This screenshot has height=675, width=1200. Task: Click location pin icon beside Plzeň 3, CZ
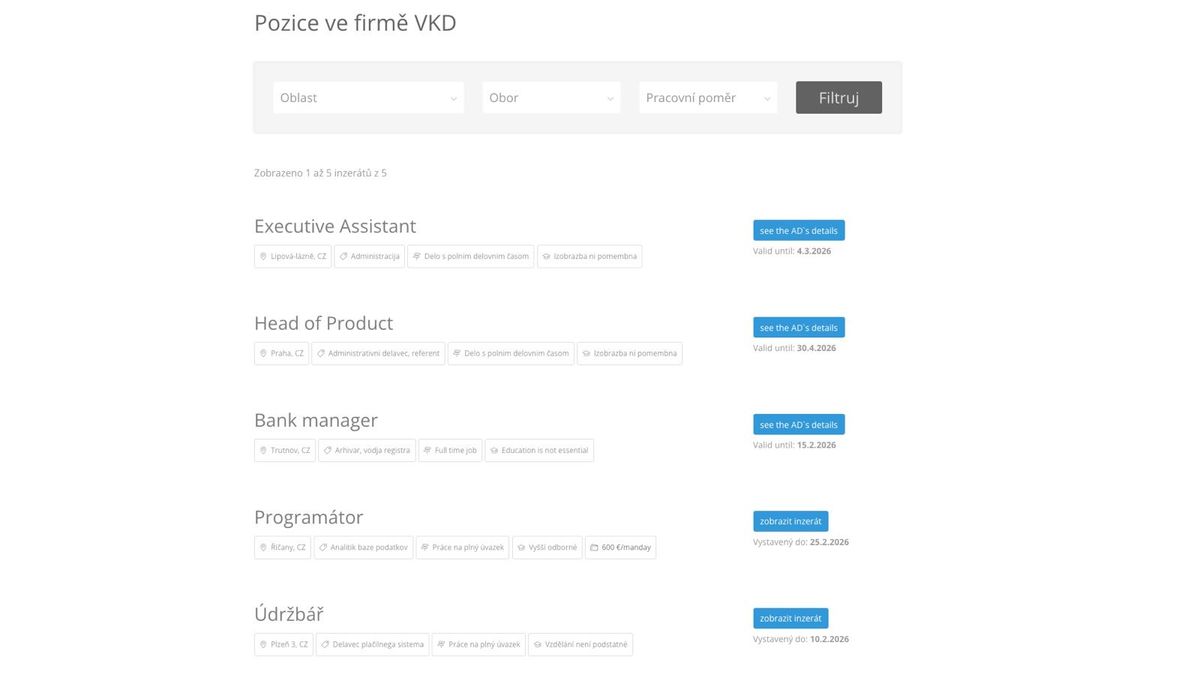[x=263, y=644]
